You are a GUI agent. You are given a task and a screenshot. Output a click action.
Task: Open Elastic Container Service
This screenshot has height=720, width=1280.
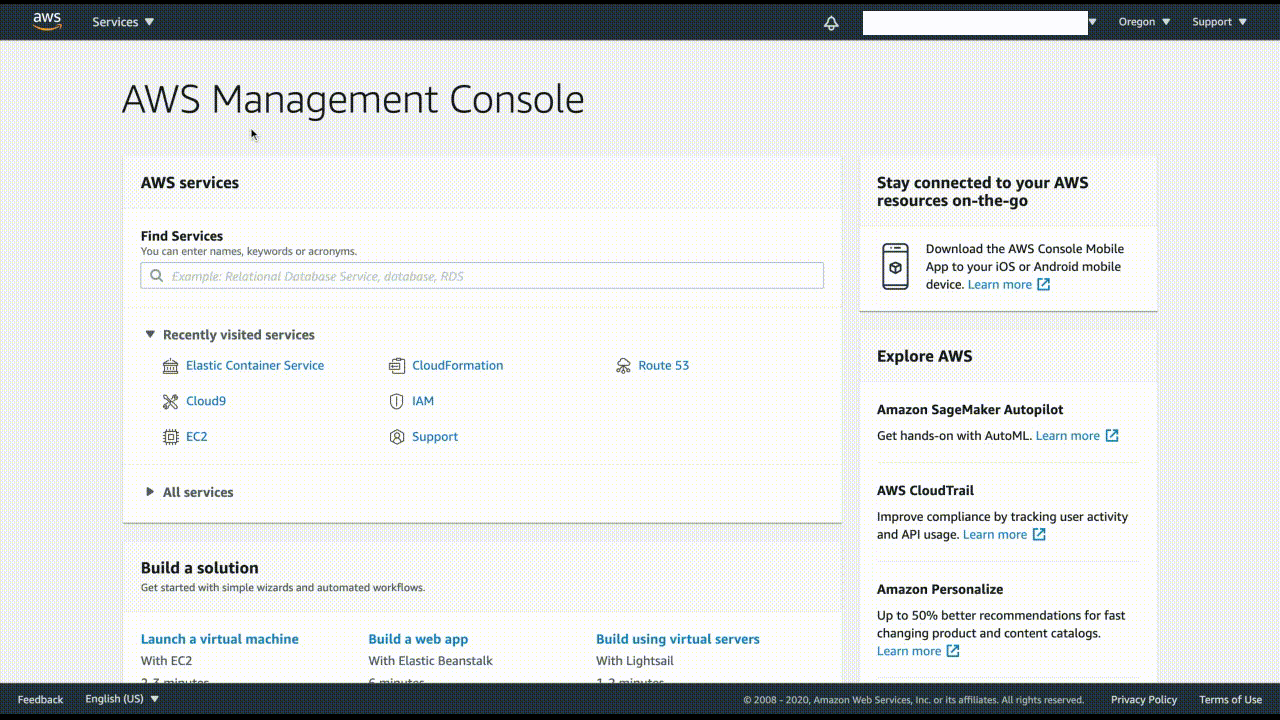255,365
